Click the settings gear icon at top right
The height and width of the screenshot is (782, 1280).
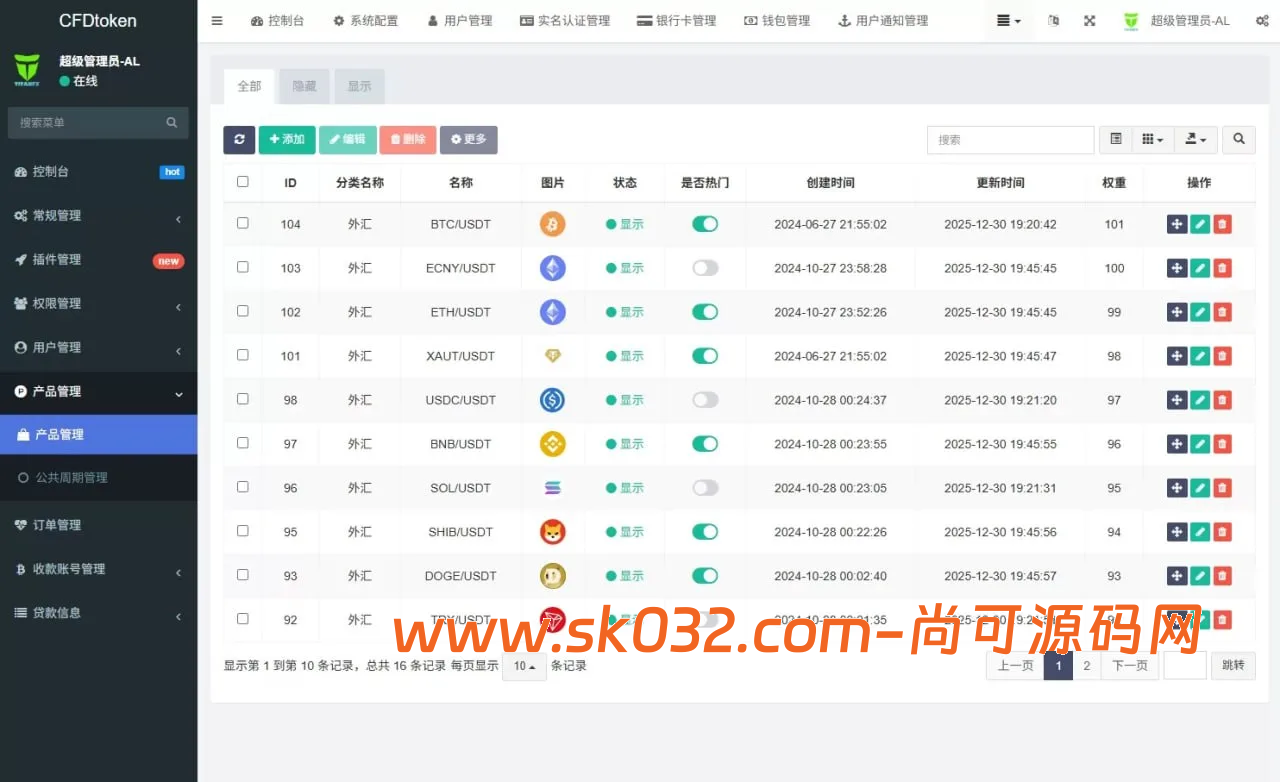coord(1263,20)
